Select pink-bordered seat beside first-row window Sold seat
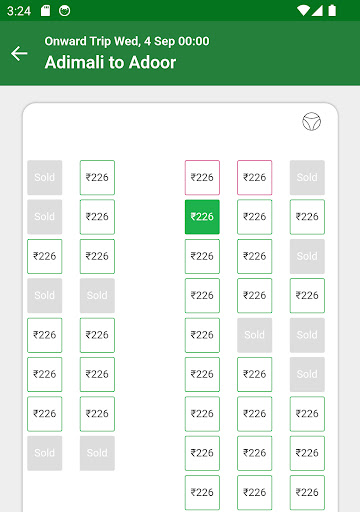Viewport: 360px width, 512px height. pos(255,177)
